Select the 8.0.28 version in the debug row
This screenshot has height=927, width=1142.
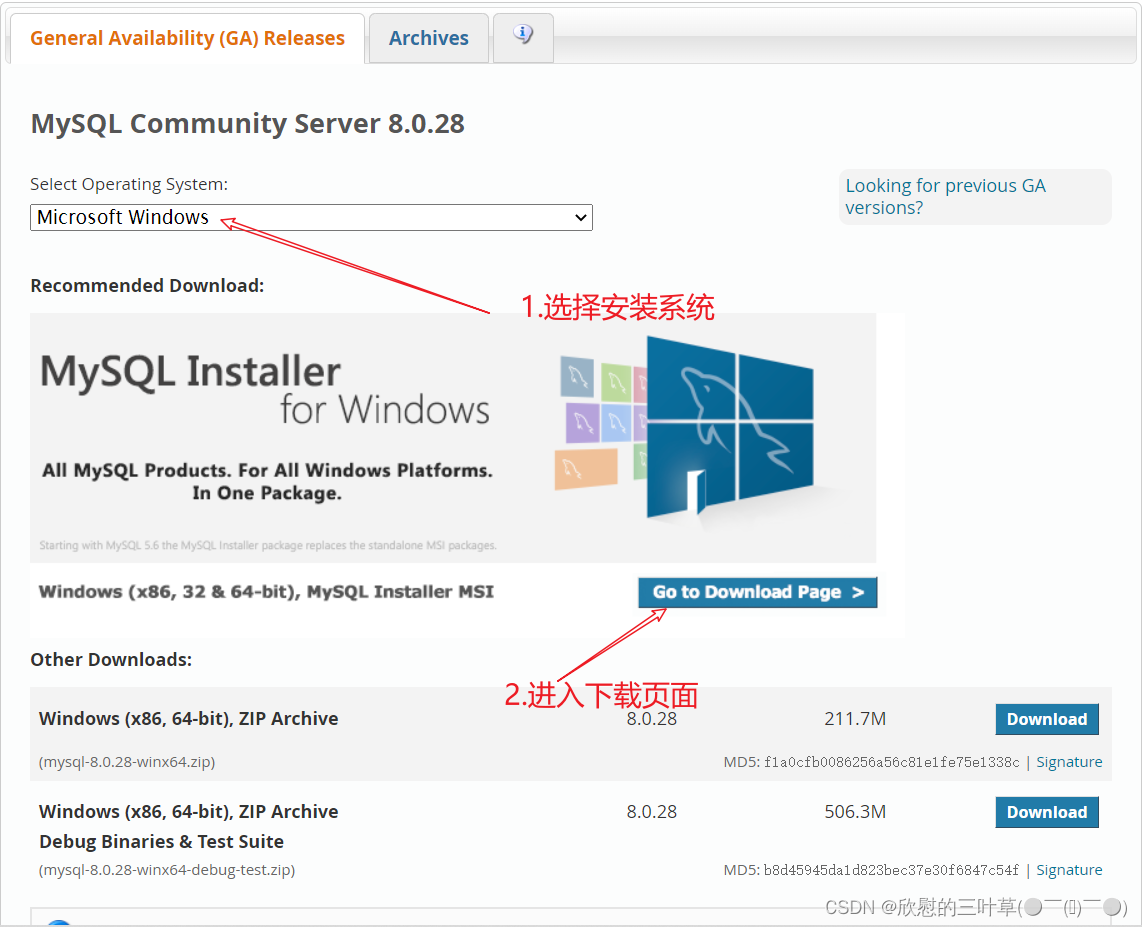coord(651,811)
